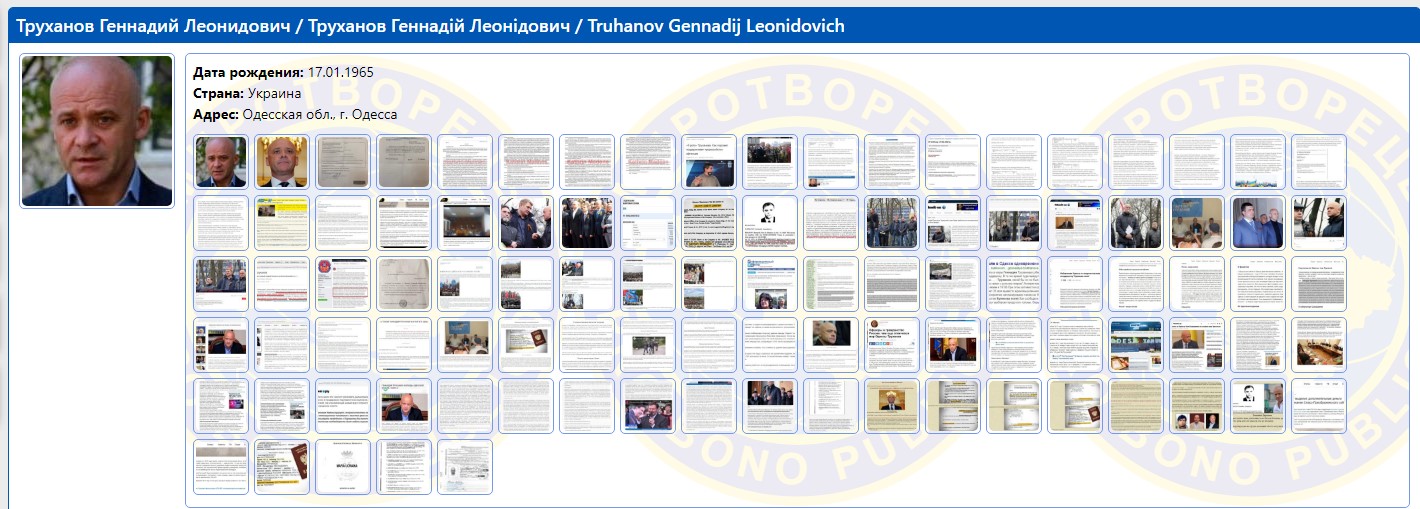Open thumbnail with black-and-white portrait photo
The width and height of the screenshot is (1420, 509).
[x=770, y=223]
